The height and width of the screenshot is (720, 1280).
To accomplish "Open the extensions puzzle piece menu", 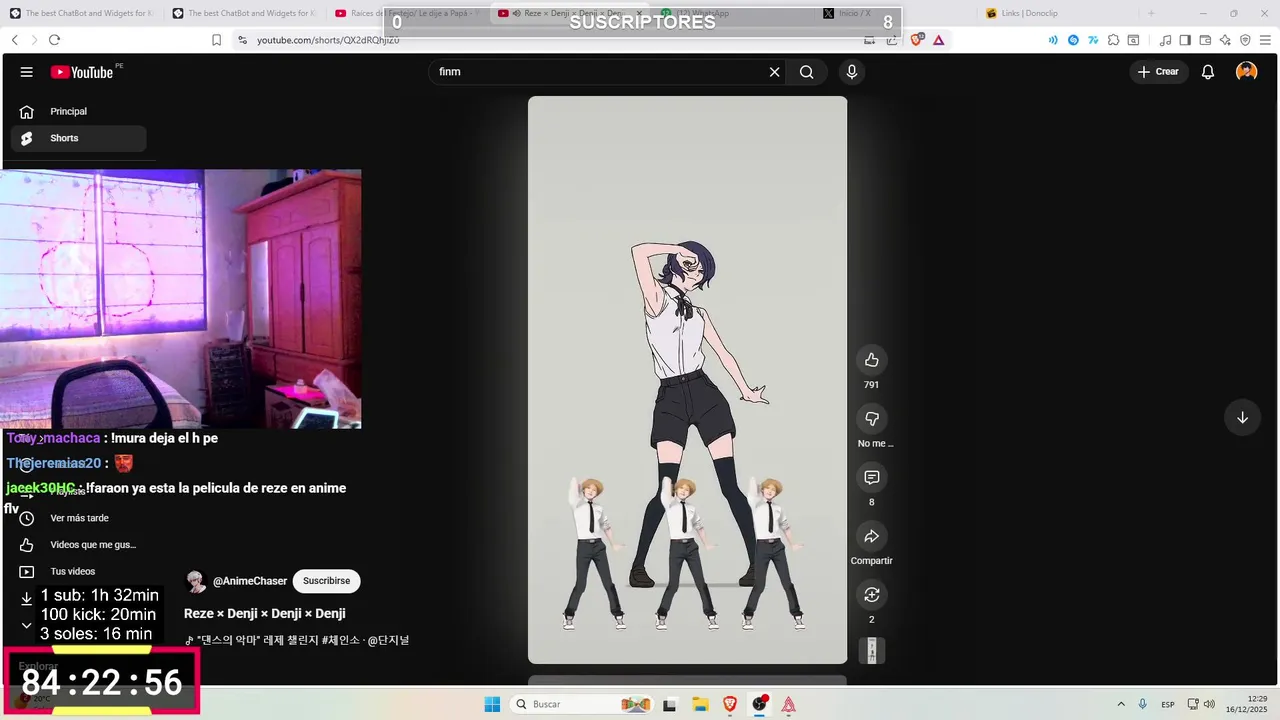I will click(1113, 40).
